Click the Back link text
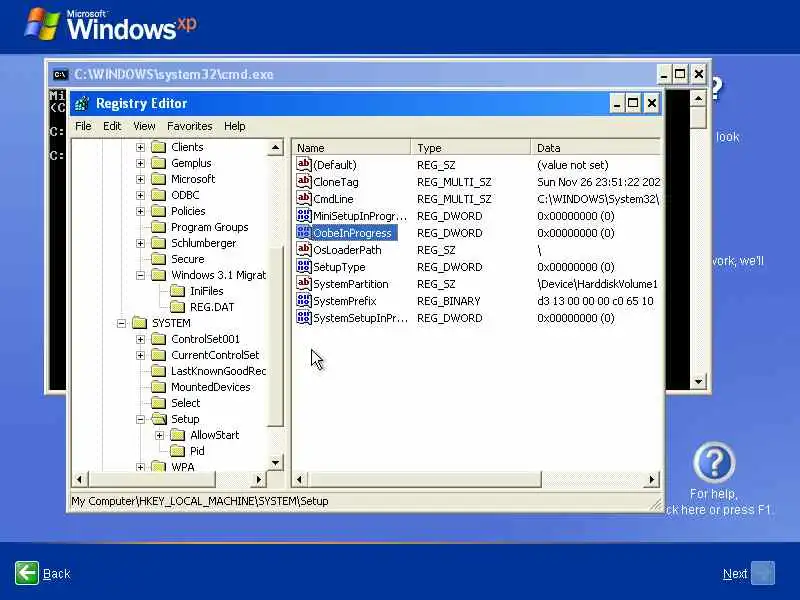Viewport: 800px width, 600px height. [x=57, y=574]
